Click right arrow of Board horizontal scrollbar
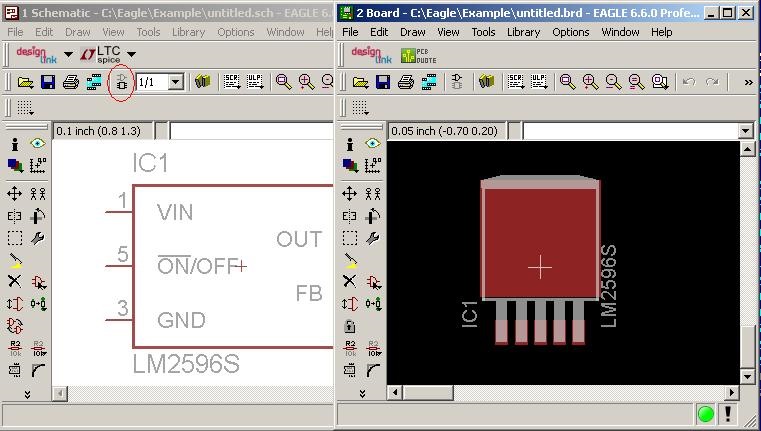This screenshot has width=761, height=431. pos(732,392)
